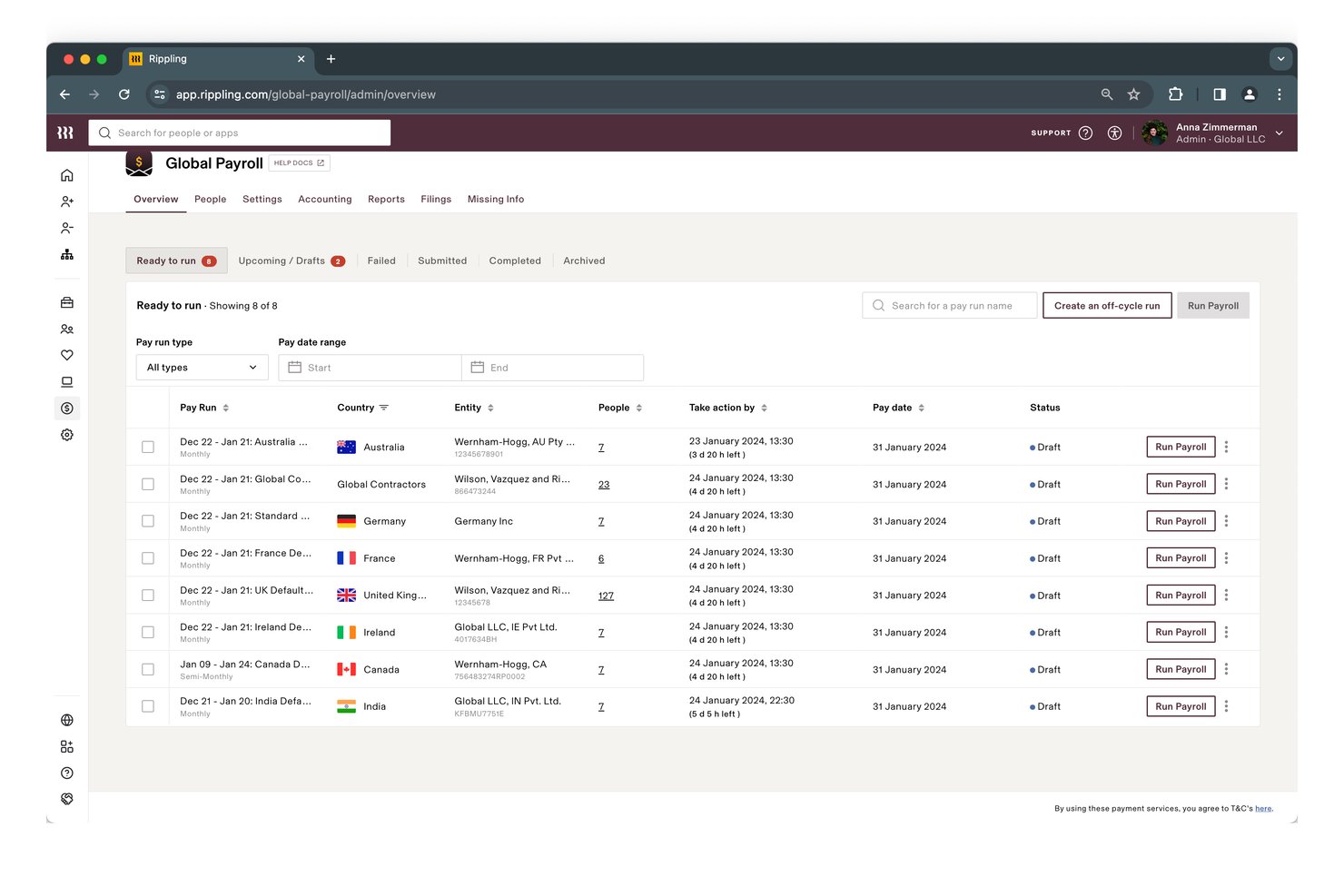Click the grey Run Payroll header button

pyautogui.click(x=1212, y=306)
